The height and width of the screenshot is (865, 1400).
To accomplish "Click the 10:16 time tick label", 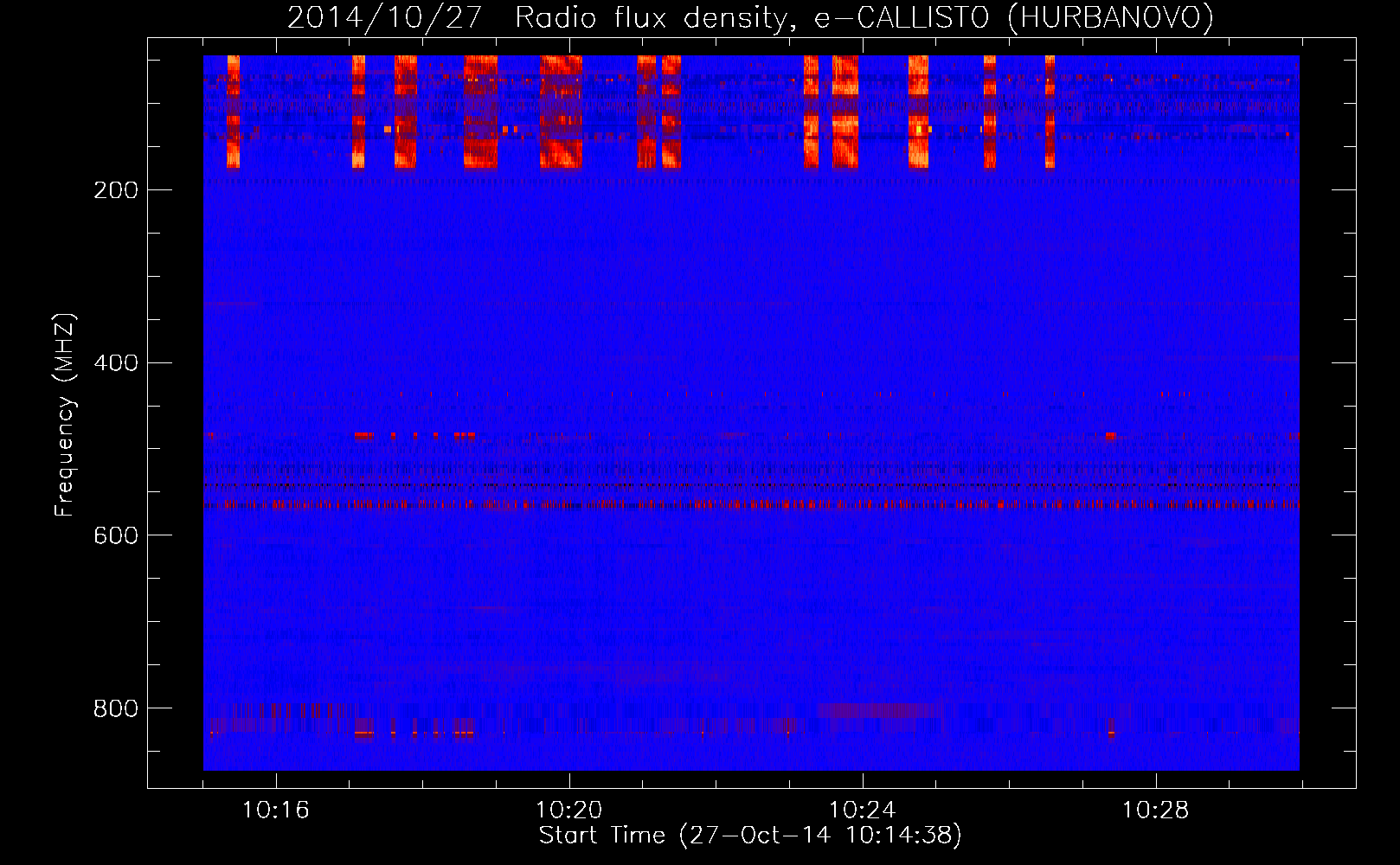I will tap(275, 811).
